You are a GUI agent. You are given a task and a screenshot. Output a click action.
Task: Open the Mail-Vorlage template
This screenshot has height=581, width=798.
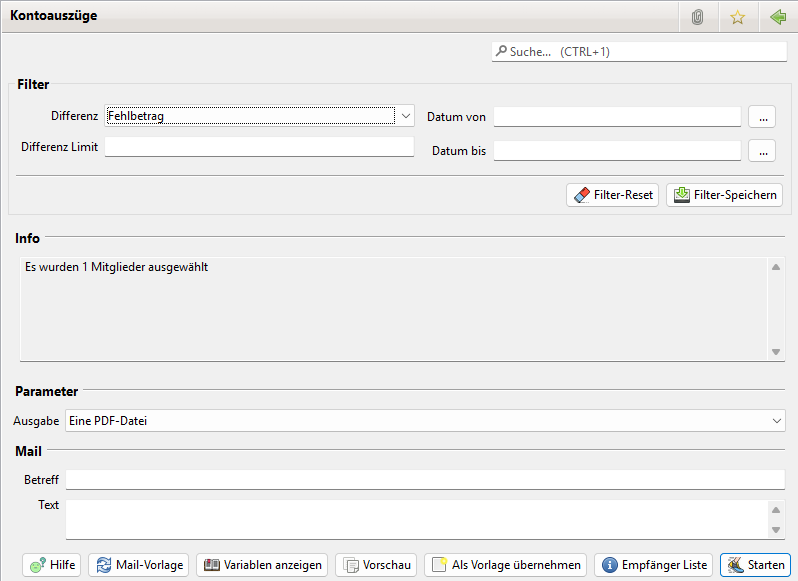(x=139, y=565)
